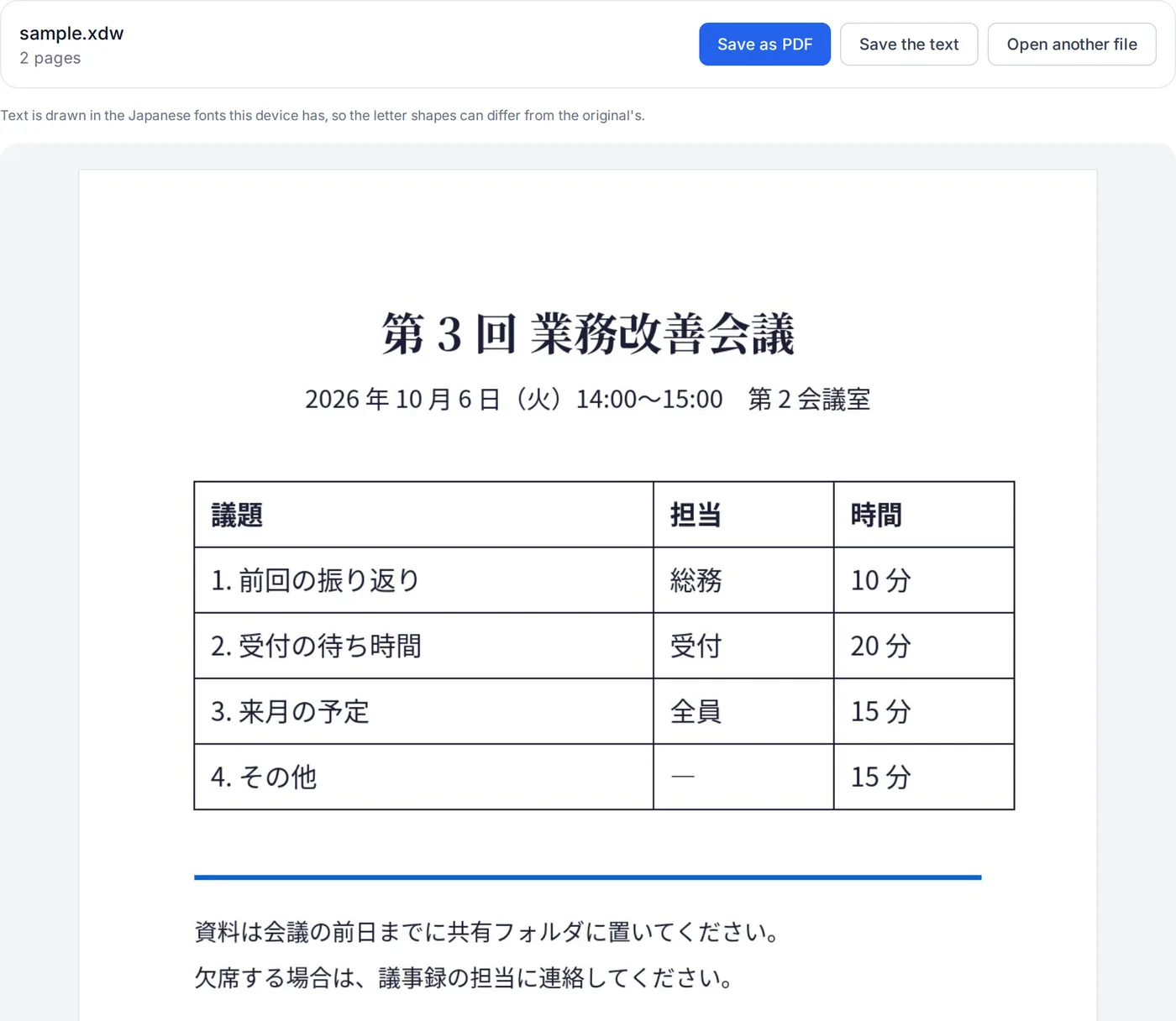The image size is (1176, 1021).
Task: Click the 担当 header cell
Action: pyautogui.click(x=743, y=515)
